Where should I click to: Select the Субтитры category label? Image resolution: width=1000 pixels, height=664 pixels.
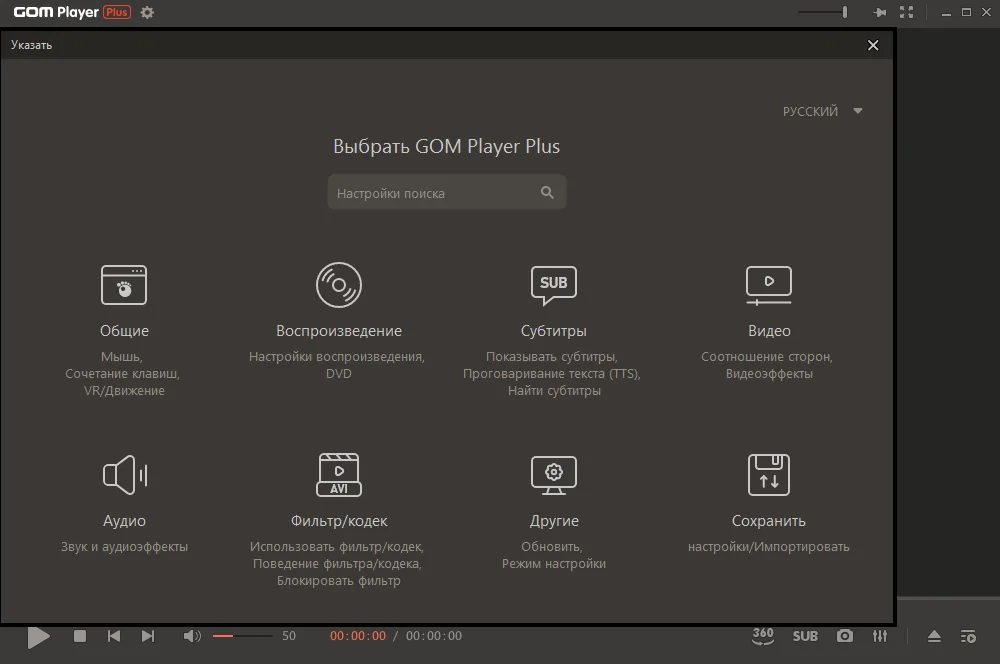(554, 330)
